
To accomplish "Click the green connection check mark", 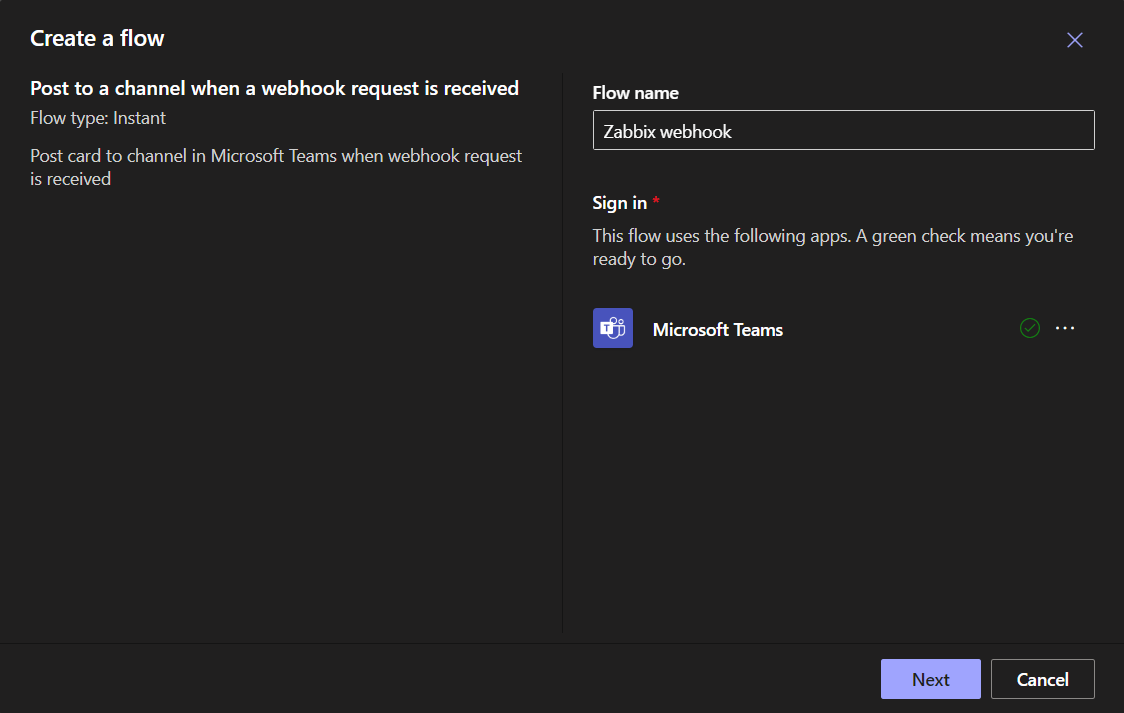I will 1029,328.
